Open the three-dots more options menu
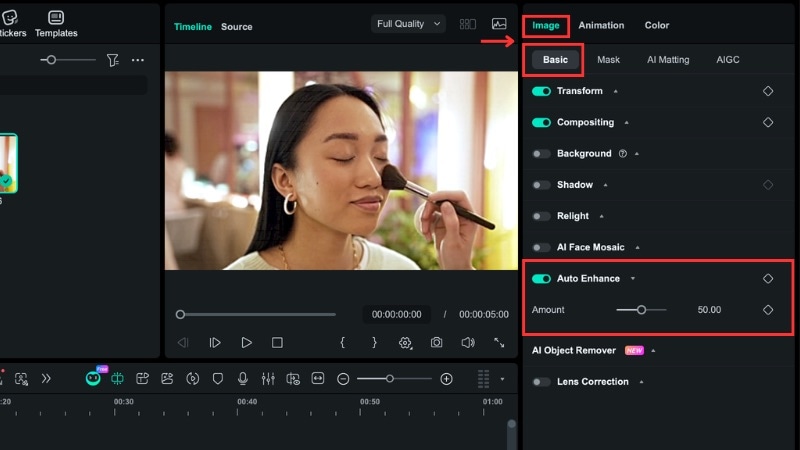This screenshot has width=800, height=450. pyautogui.click(x=138, y=60)
